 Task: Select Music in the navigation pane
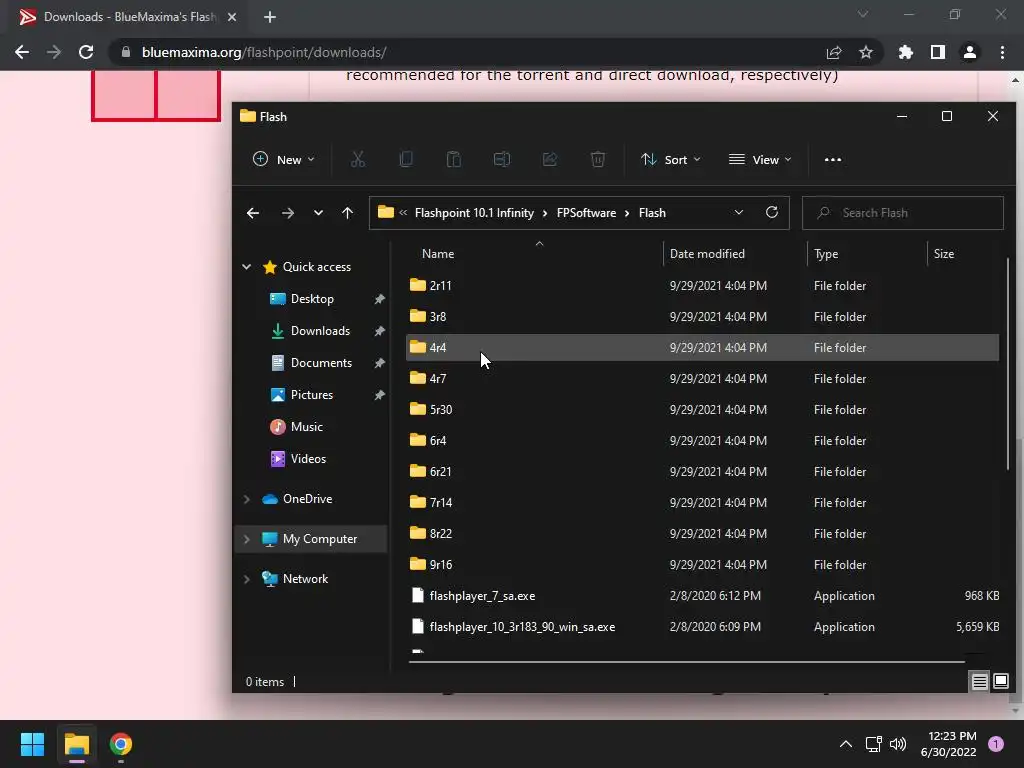point(306,426)
